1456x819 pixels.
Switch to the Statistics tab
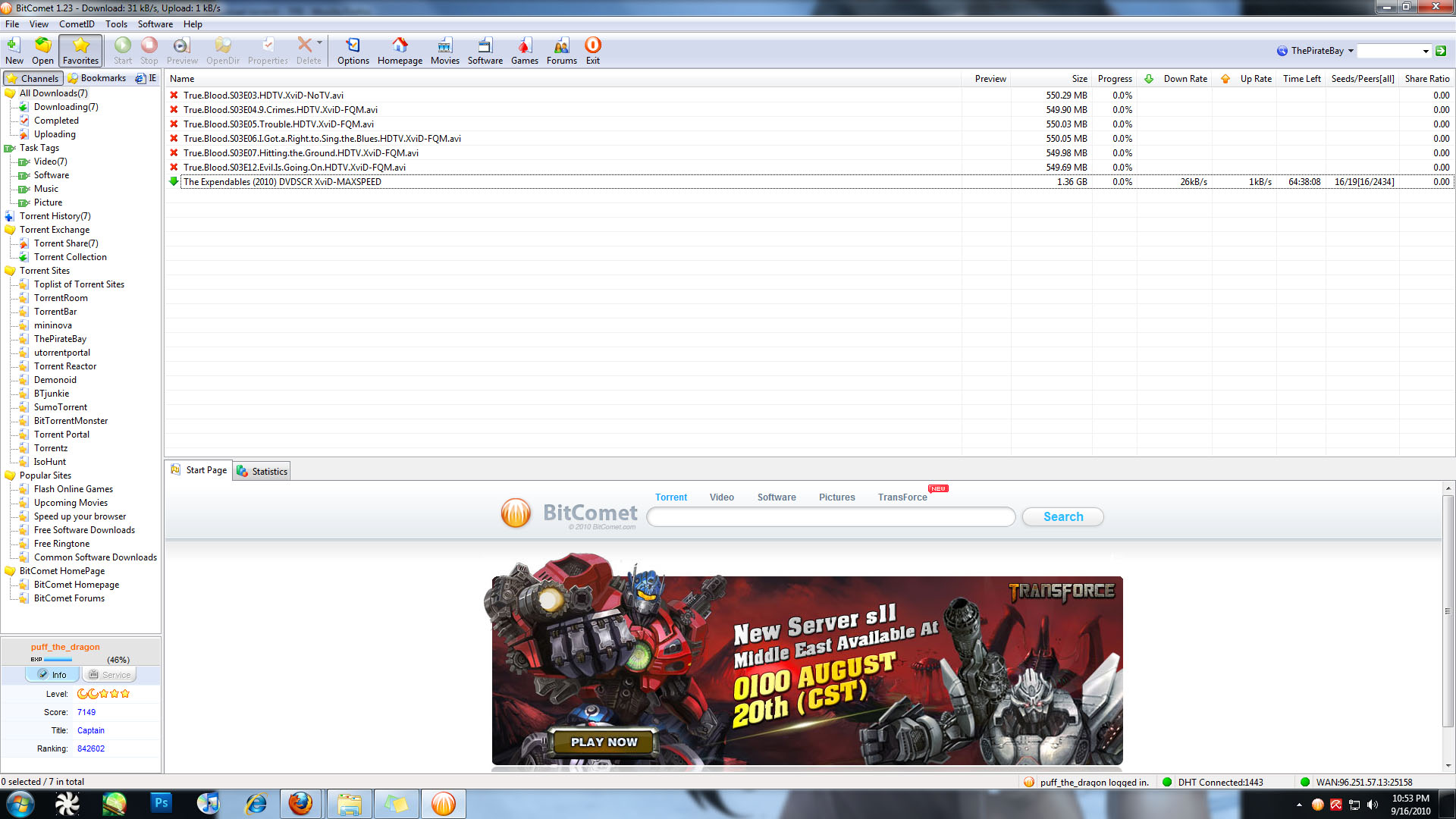pyautogui.click(x=262, y=471)
